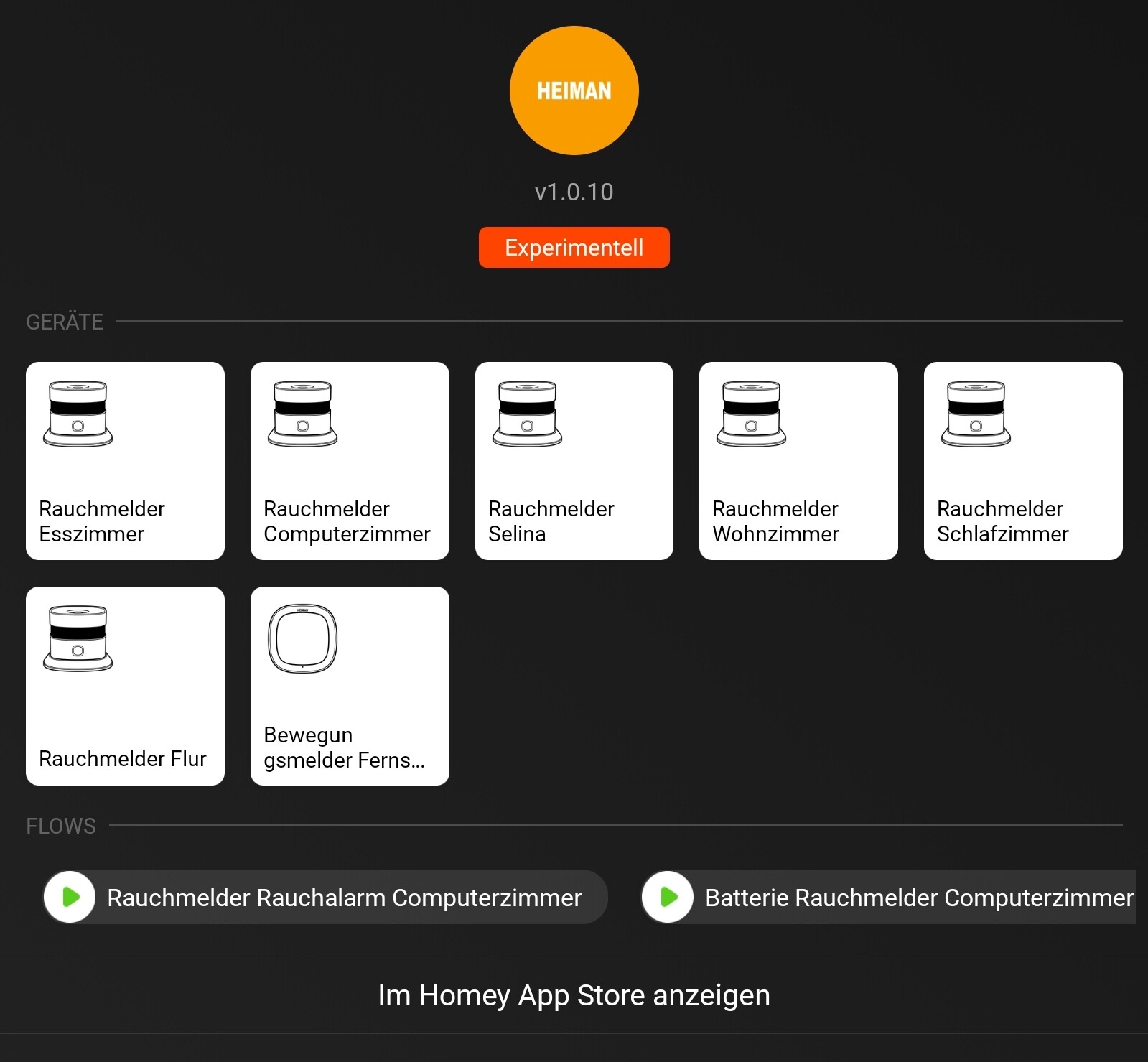
Task: Click the smoke detector icon for Rauchmelder Selina
Action: coord(527,414)
